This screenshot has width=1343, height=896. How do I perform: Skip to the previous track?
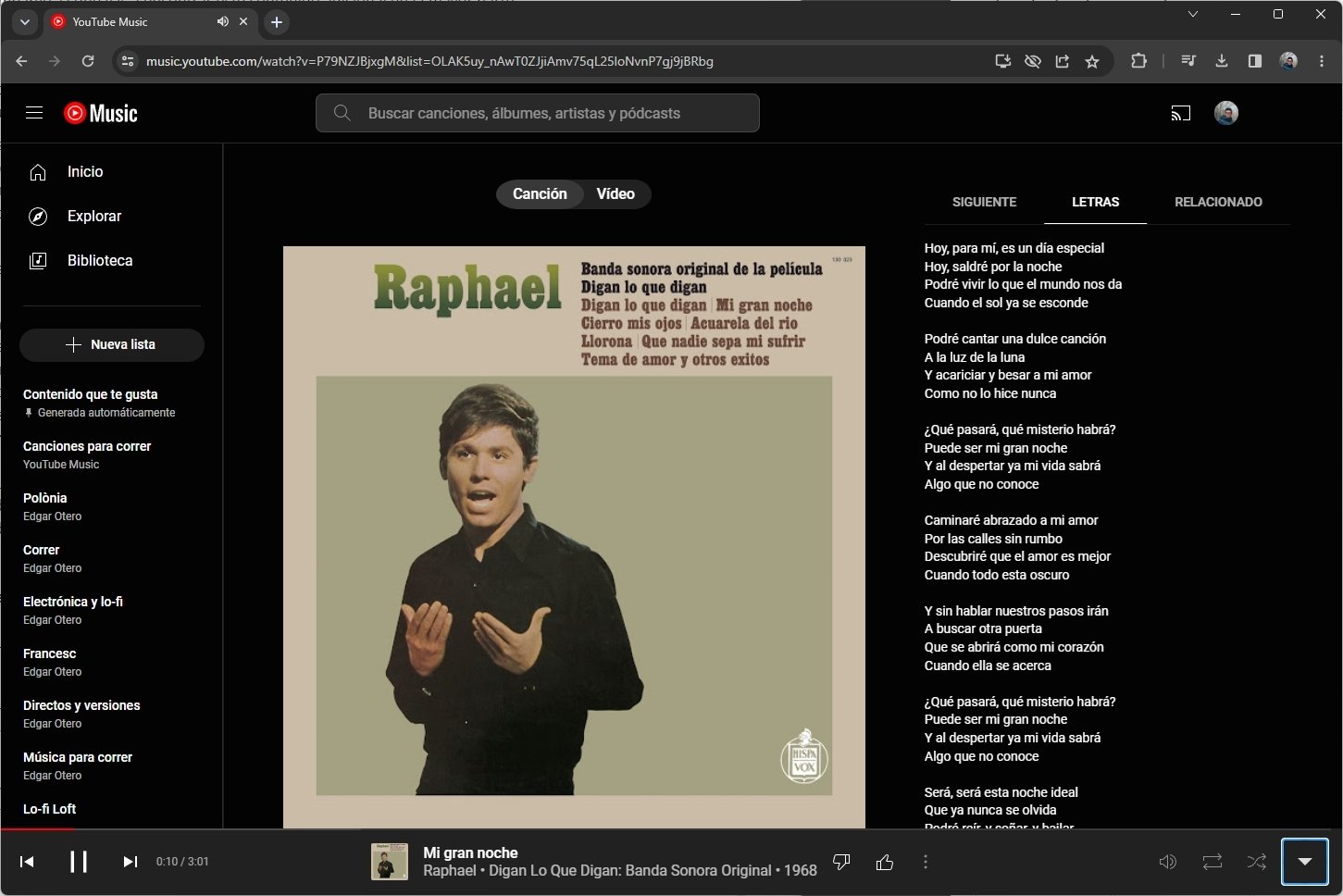pyautogui.click(x=28, y=862)
